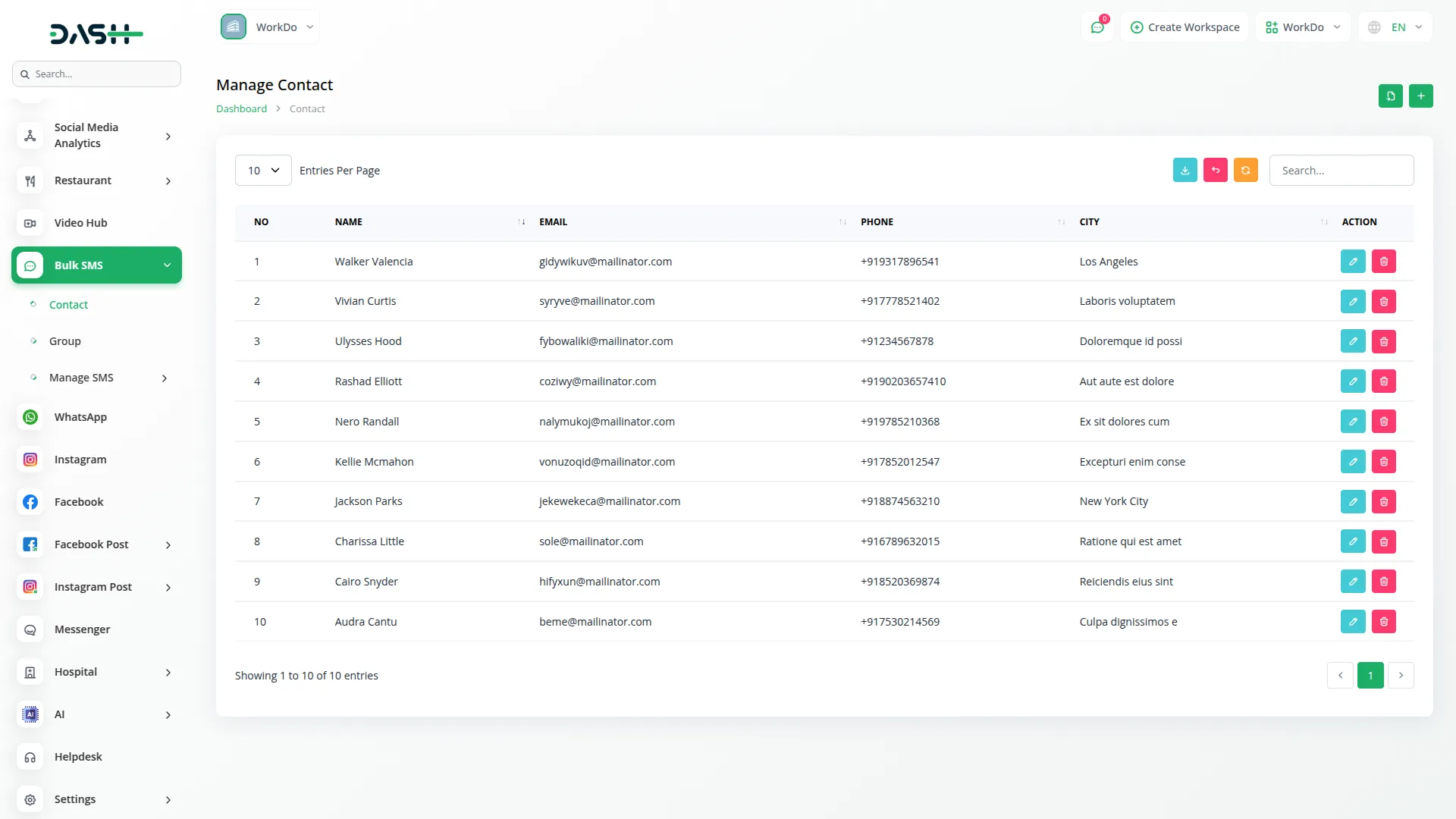Open the Entries Per Page dropdown
Viewport: 1456px width, 819px height.
coord(262,170)
